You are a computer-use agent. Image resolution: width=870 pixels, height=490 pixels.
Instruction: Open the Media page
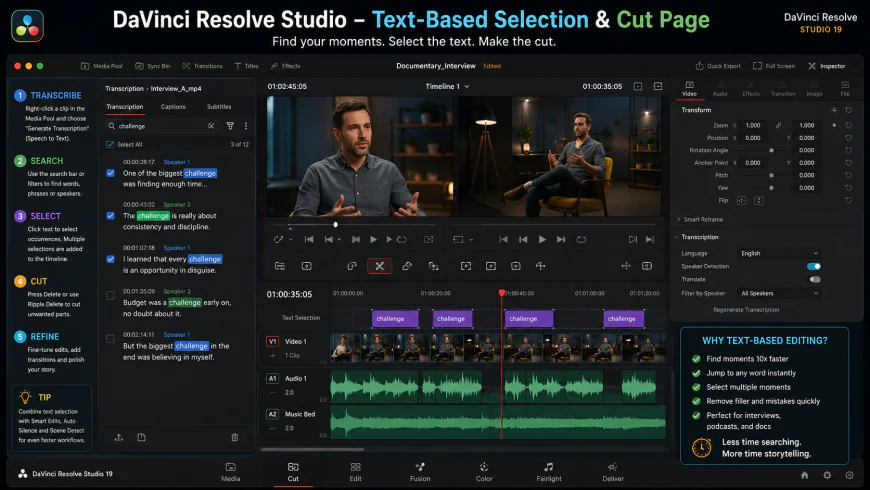(231, 472)
